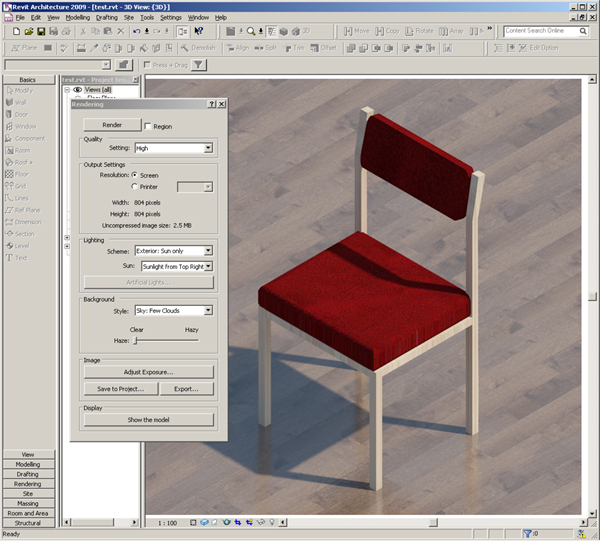The height and width of the screenshot is (541, 600).
Task: Select the Rotate tool
Action: [419, 31]
